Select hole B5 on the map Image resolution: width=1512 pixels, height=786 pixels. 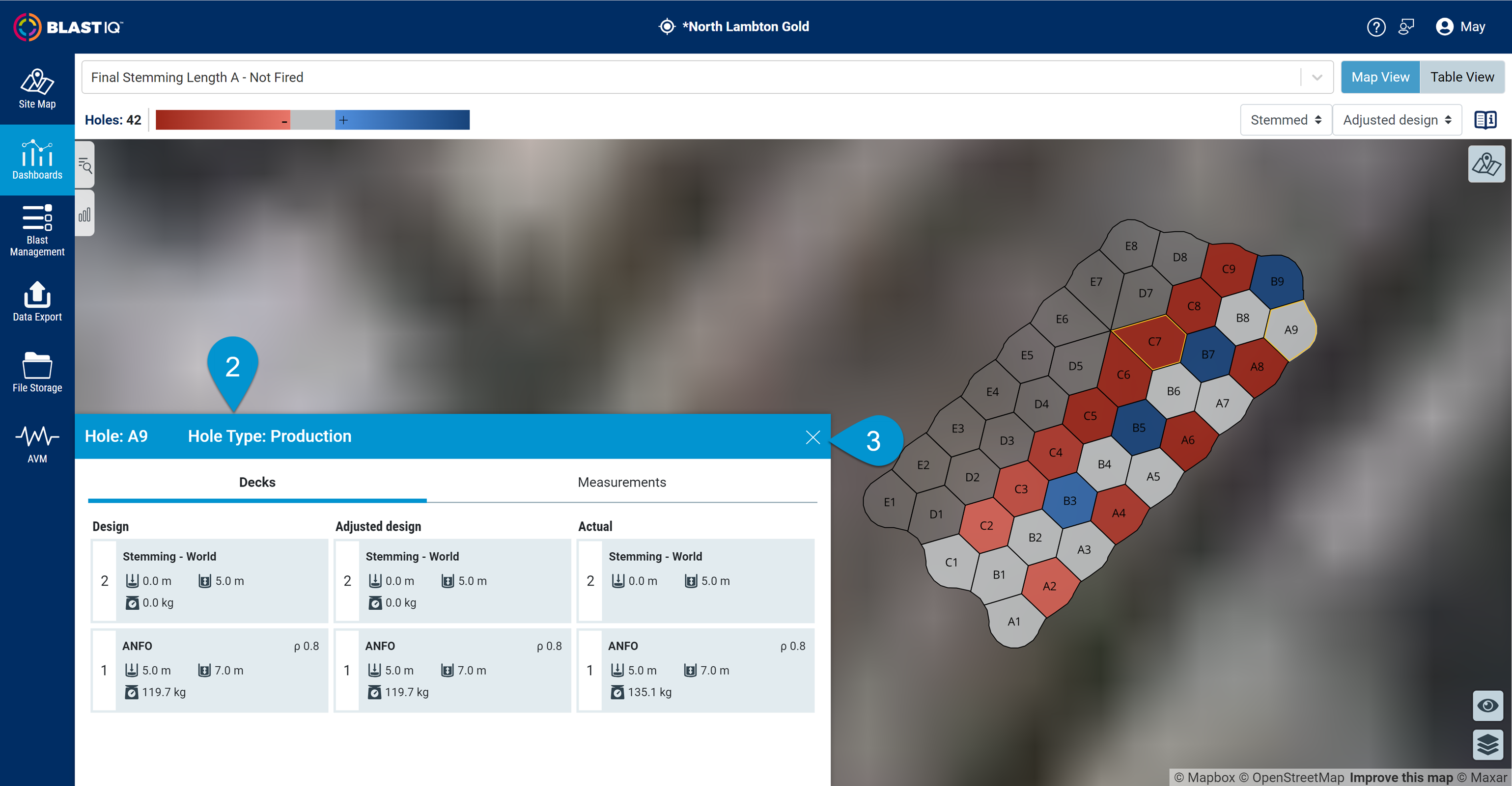1138,428
